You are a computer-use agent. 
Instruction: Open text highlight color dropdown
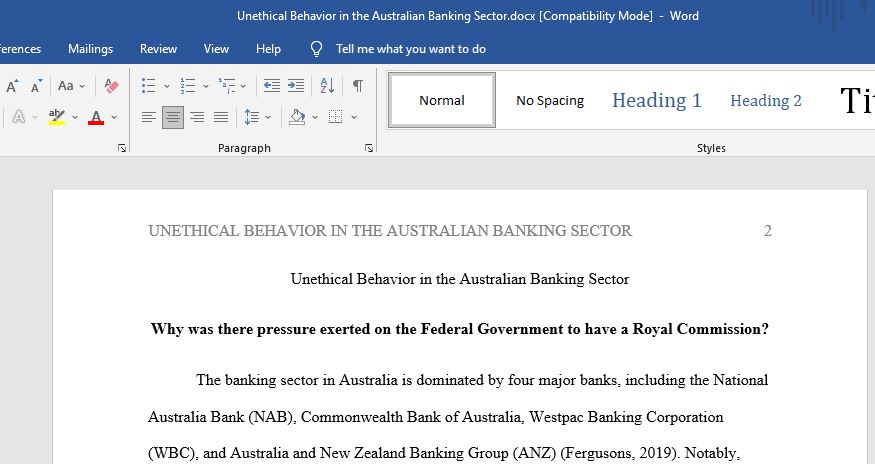[75, 117]
